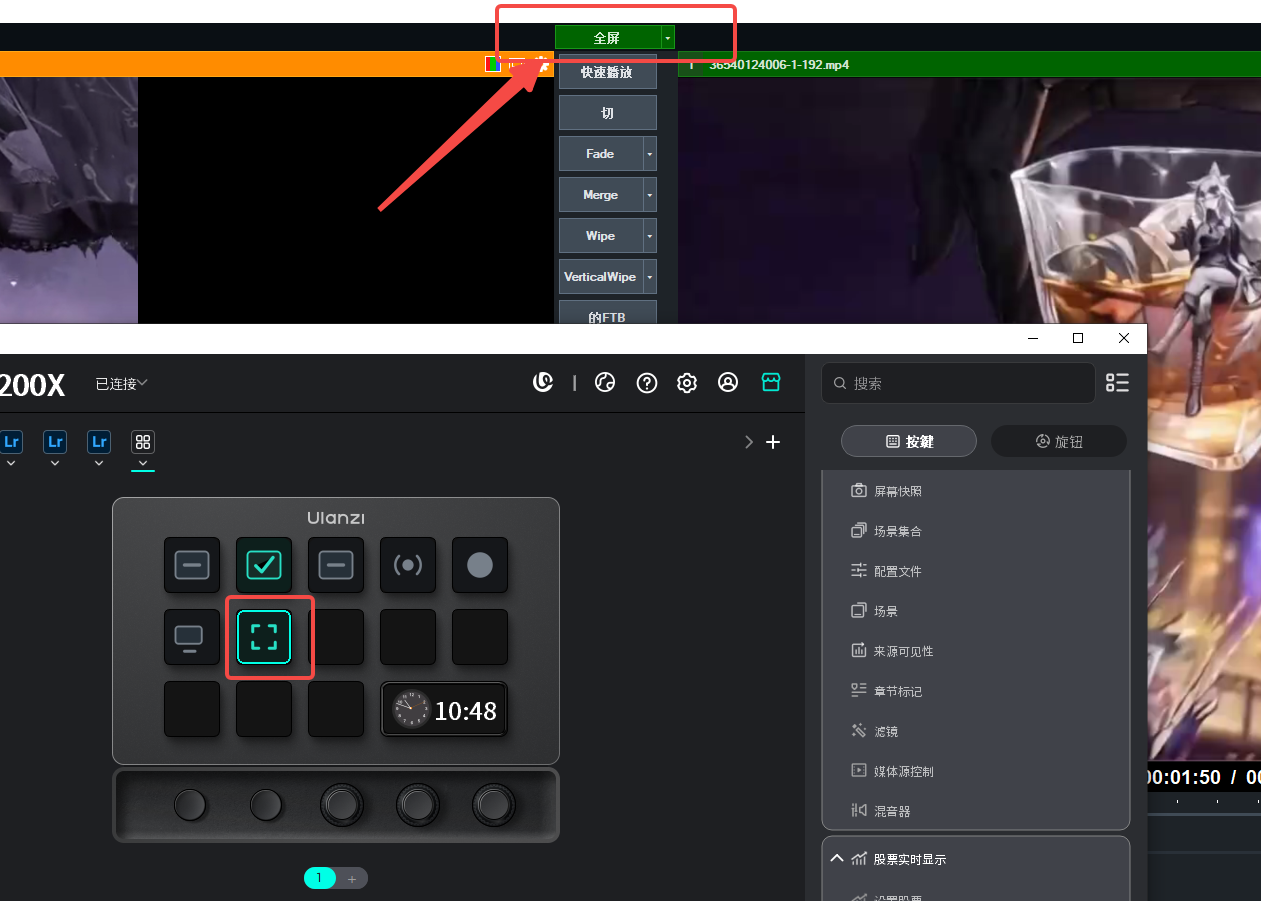Image resolution: width=1261 pixels, height=901 pixels.
Task: Select the highlighted fullscreen-brackets key on the deck
Action: point(264,637)
